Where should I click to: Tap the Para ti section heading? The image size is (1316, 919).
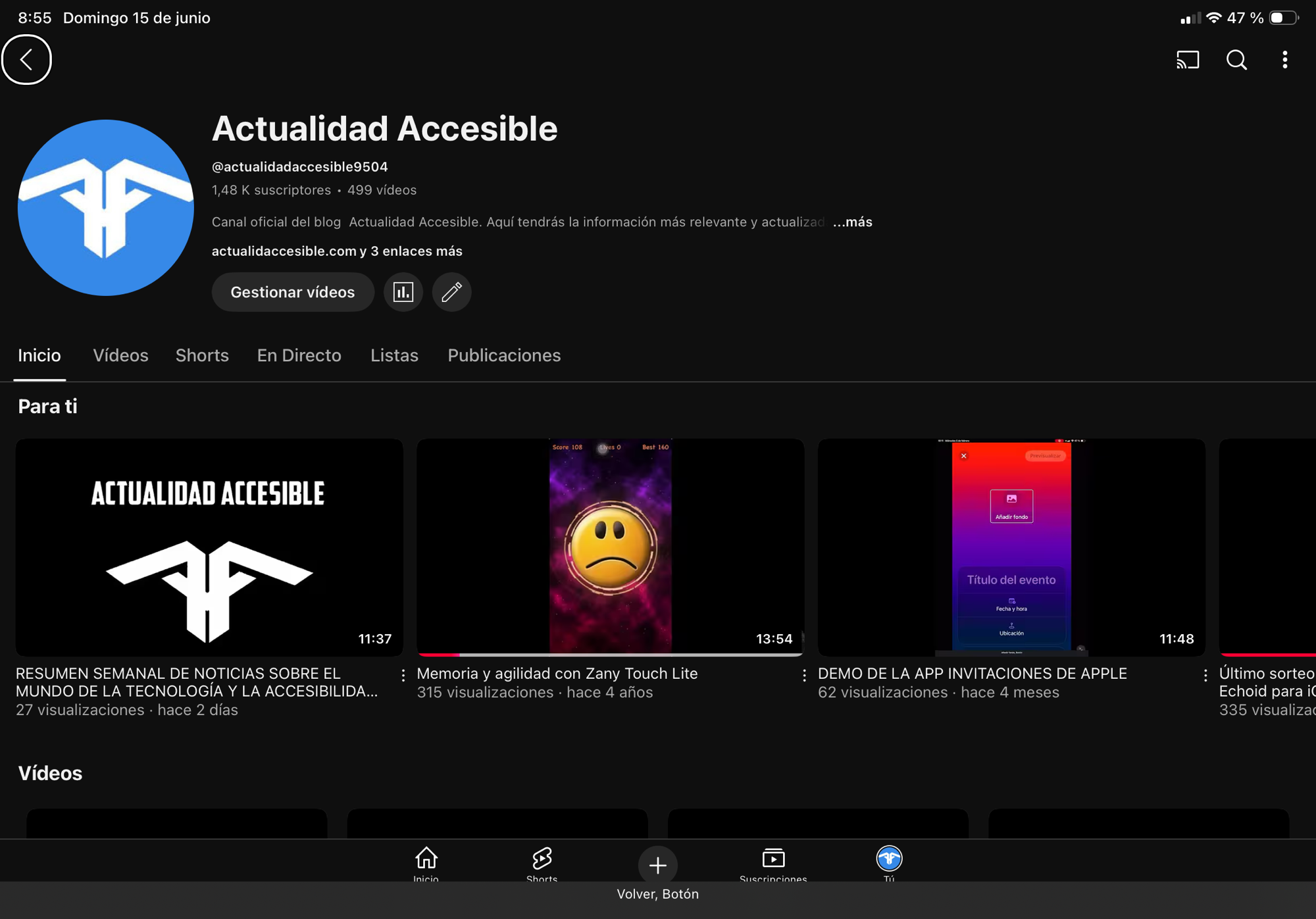47,407
